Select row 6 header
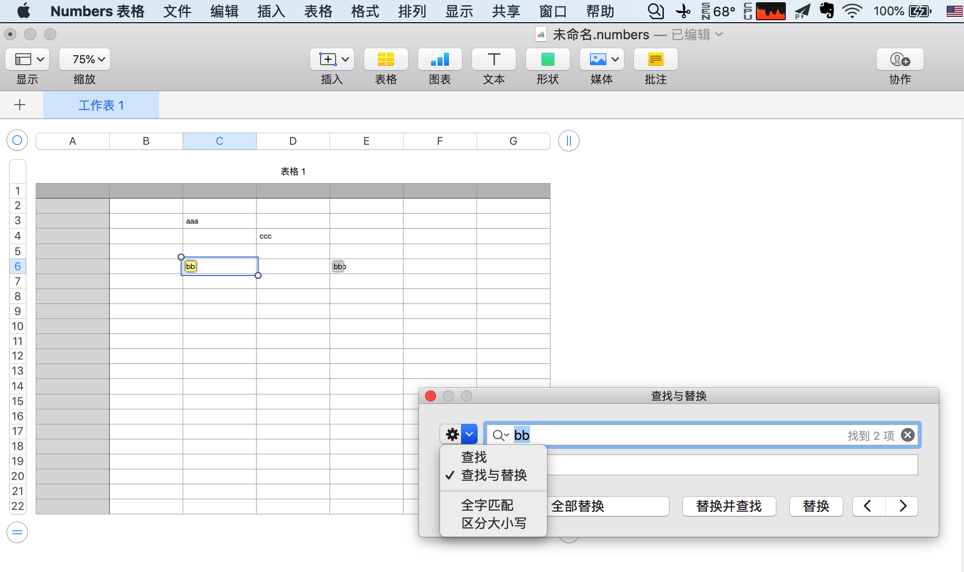 click(17, 266)
